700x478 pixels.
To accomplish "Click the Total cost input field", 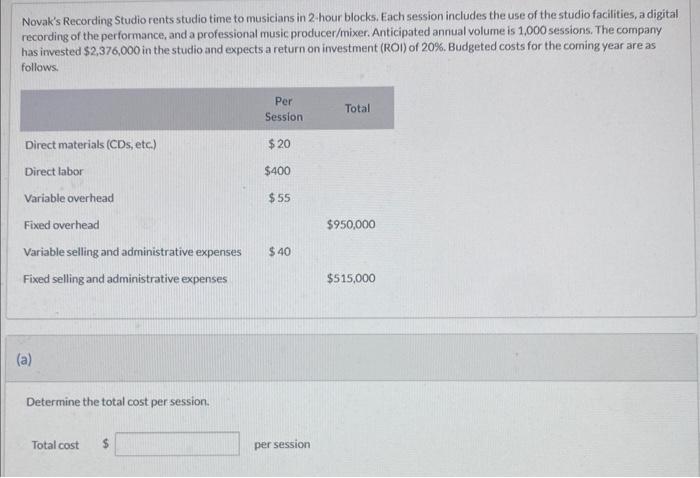I will click(x=177, y=444).
